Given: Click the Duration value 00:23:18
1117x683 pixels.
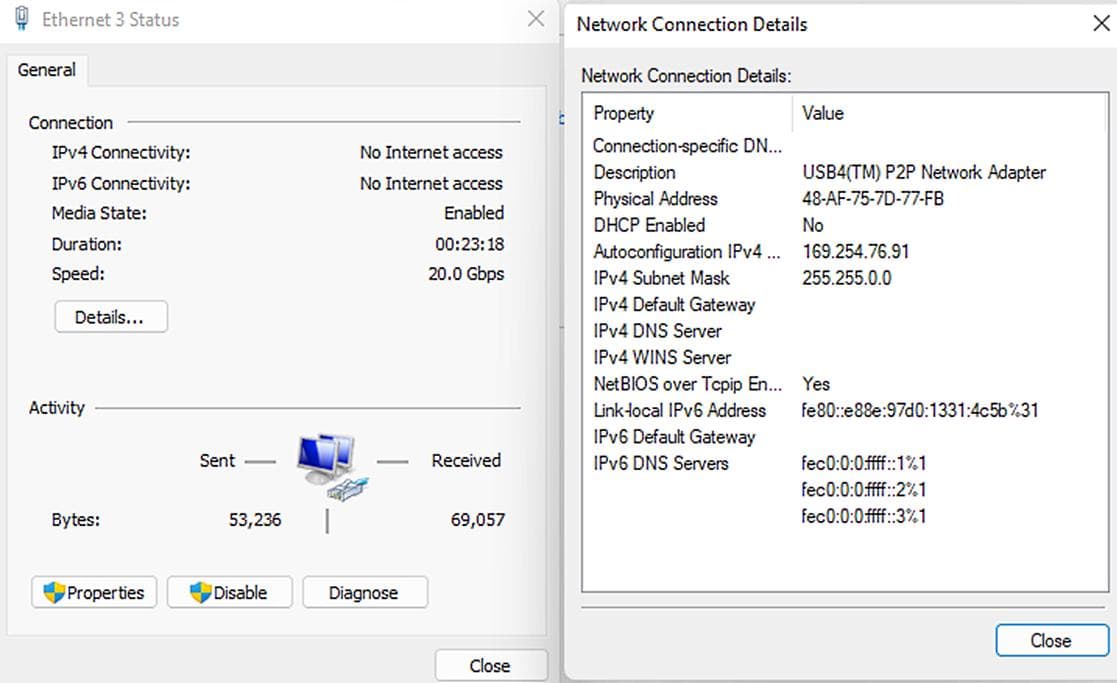Looking at the screenshot, I should tap(469, 244).
